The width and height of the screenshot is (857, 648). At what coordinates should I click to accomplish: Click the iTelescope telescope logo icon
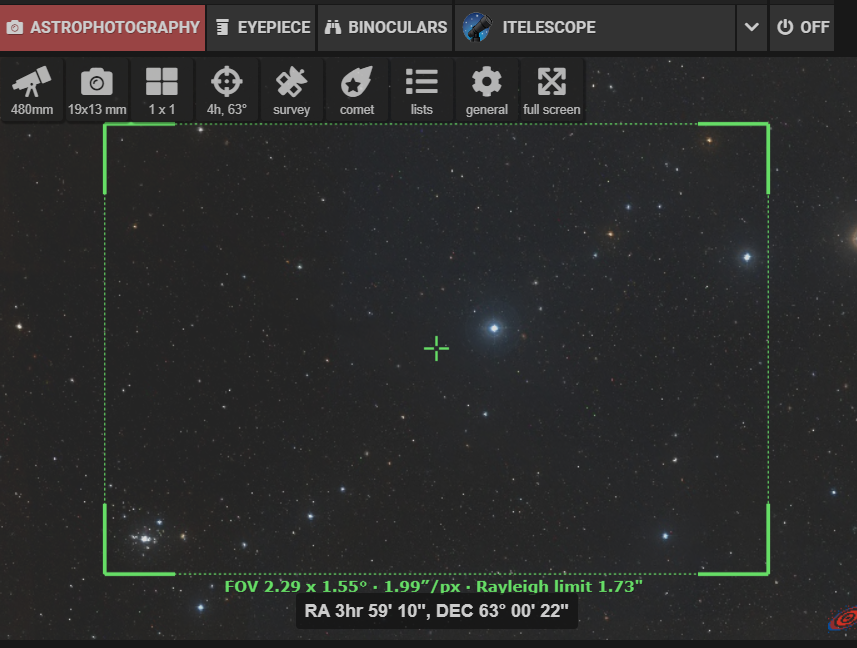click(x=476, y=27)
